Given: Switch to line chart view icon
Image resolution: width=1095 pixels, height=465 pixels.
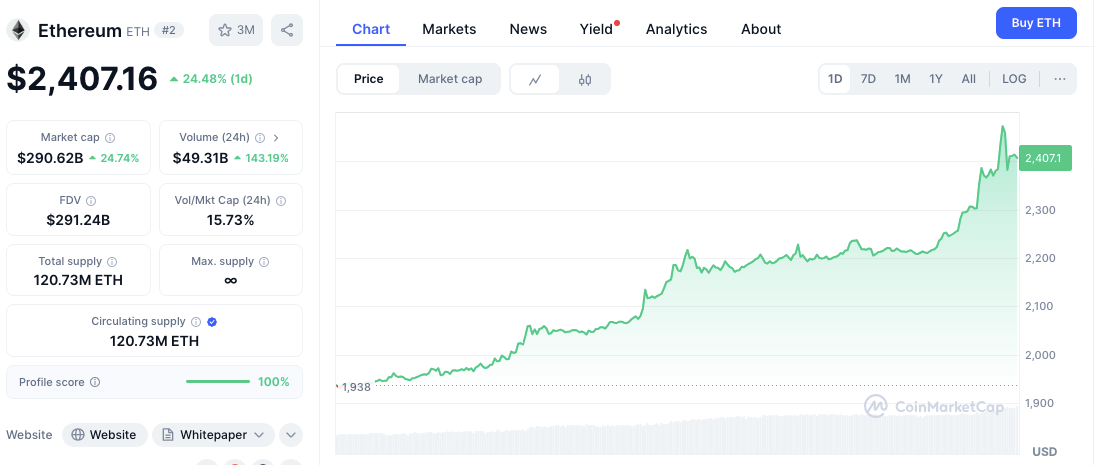Looking at the screenshot, I should tap(535, 79).
